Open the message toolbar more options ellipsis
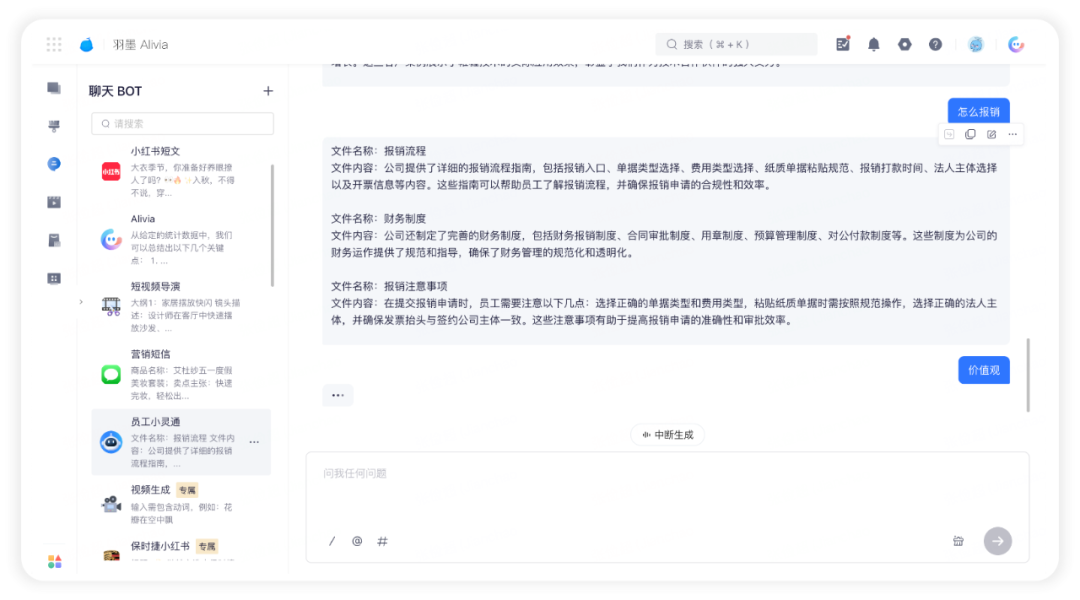 pos(1012,134)
